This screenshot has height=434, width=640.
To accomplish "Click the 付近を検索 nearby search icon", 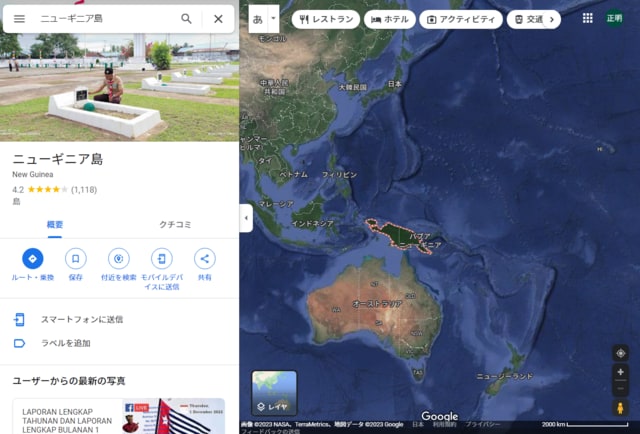I will (119, 258).
